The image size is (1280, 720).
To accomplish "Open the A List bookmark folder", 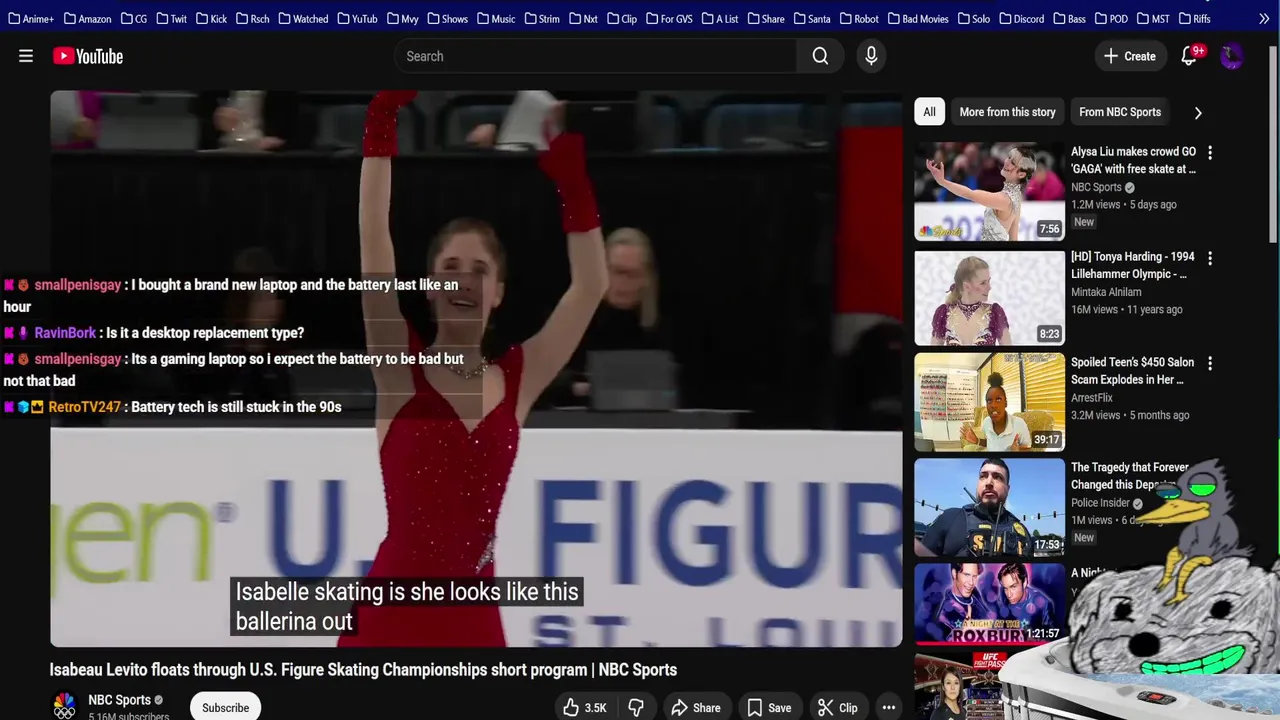I will 719,18.
